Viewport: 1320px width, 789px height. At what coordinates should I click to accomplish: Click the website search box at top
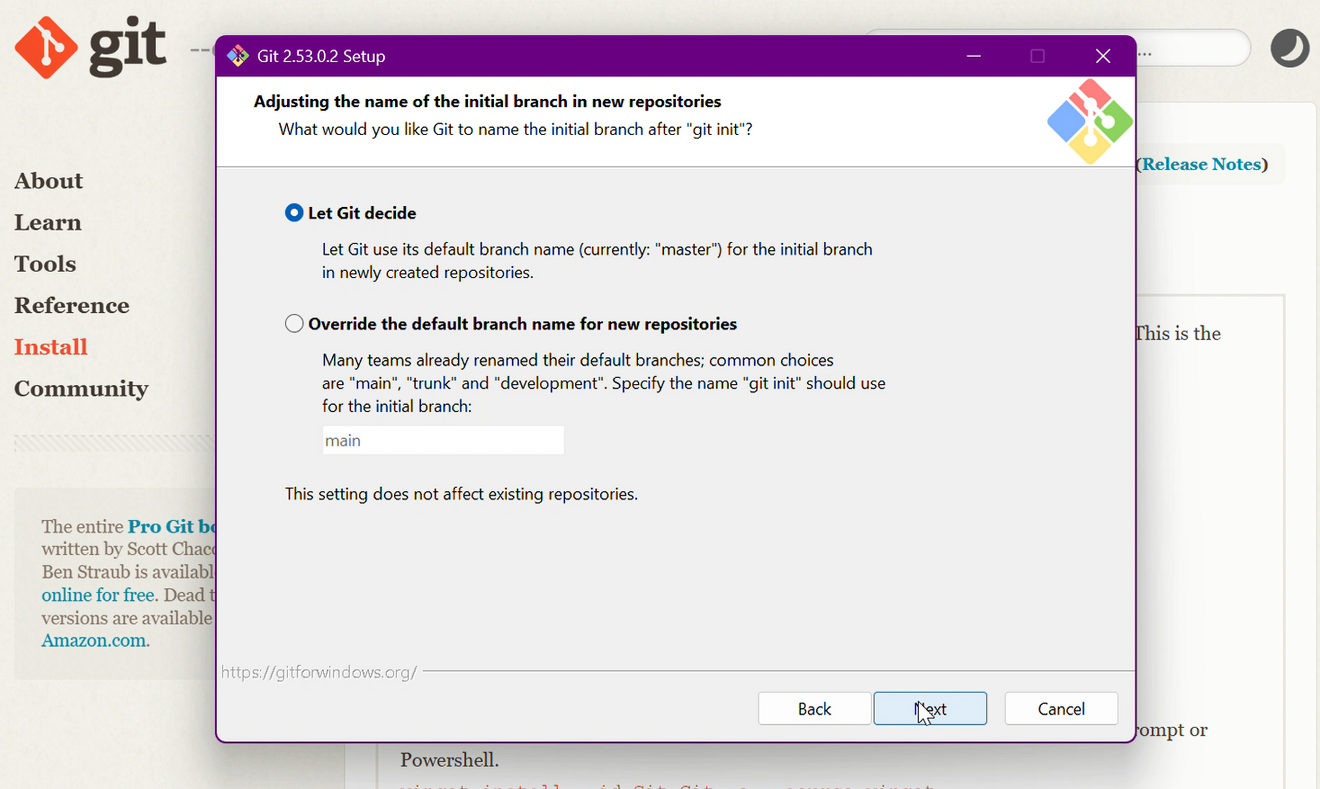tap(1193, 48)
